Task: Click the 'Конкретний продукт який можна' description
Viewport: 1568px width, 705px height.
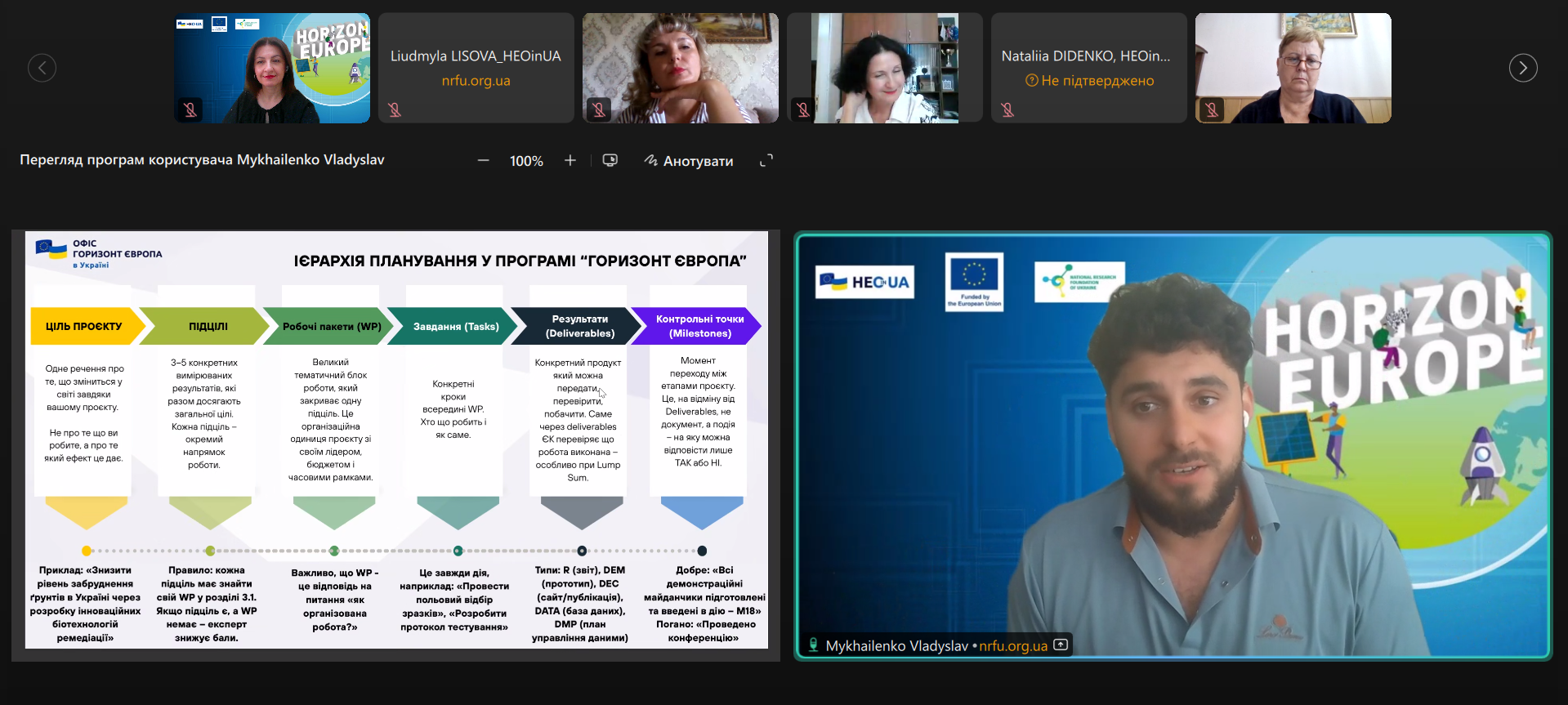Action: tap(578, 420)
